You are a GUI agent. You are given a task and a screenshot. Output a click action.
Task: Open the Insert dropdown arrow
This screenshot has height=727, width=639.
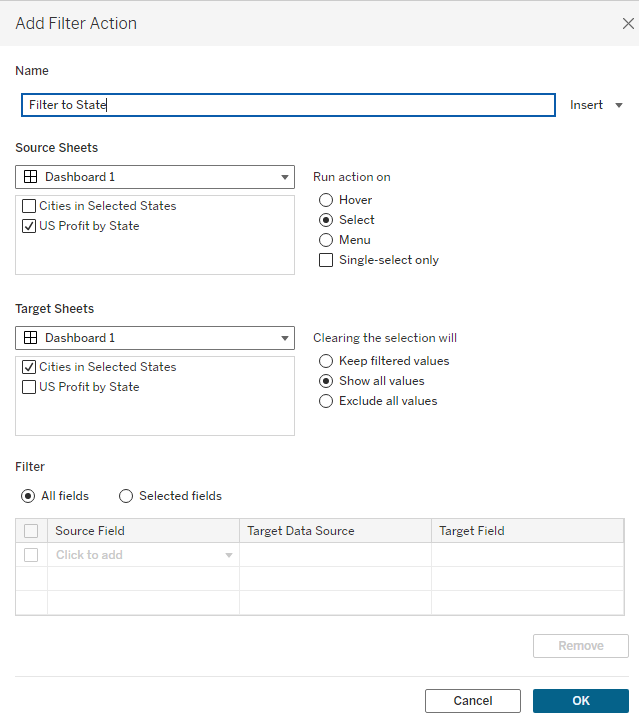click(x=619, y=105)
